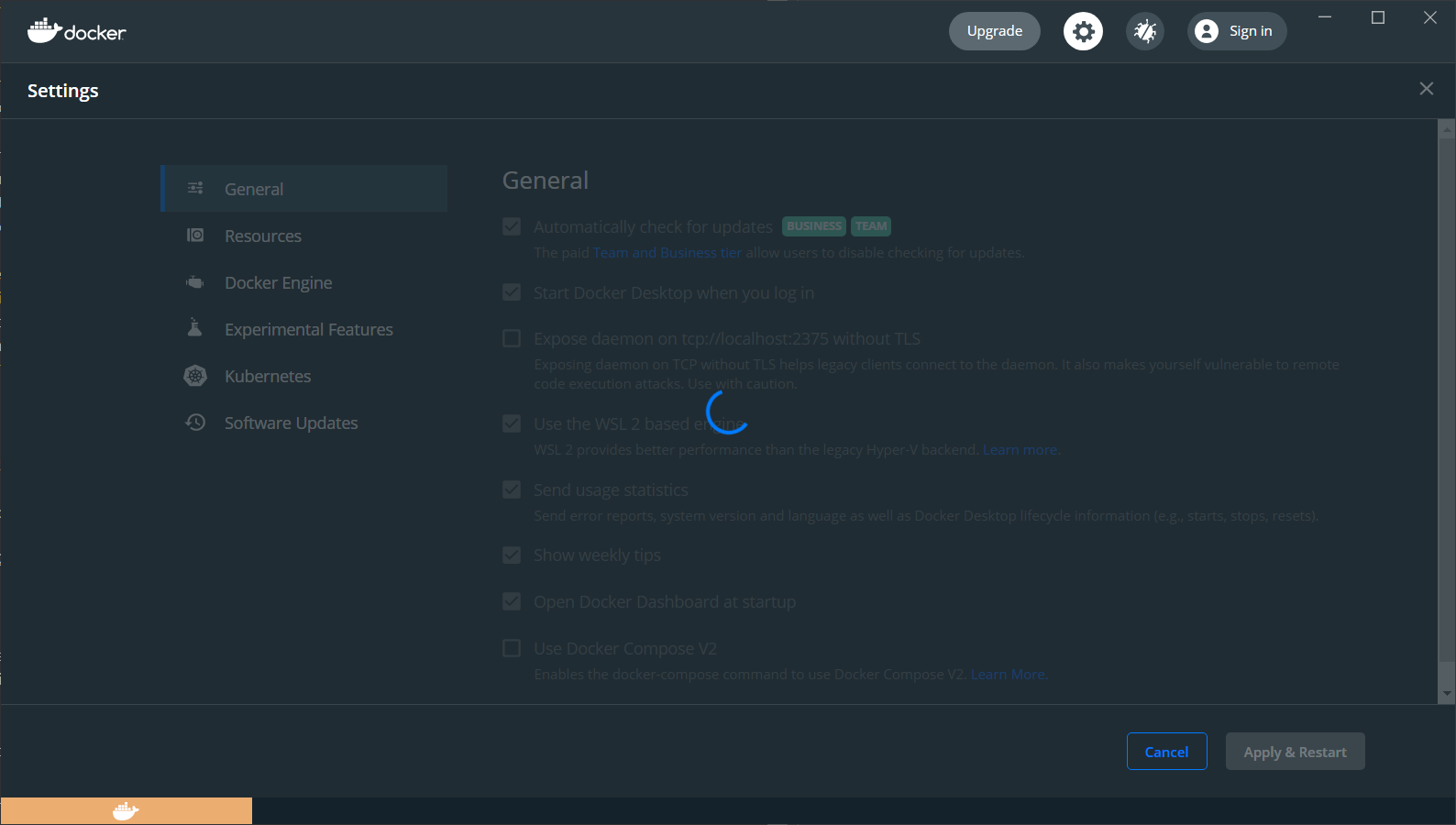
Task: Toggle Open Docker Dashboard at startup checkbox
Action: coord(512,601)
